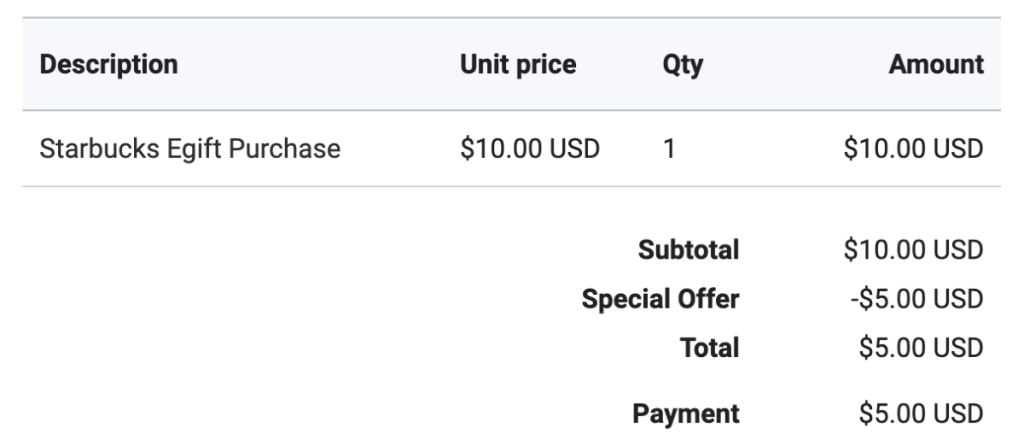
Task: Select the $10.00 USD unit price value
Action: pos(529,149)
